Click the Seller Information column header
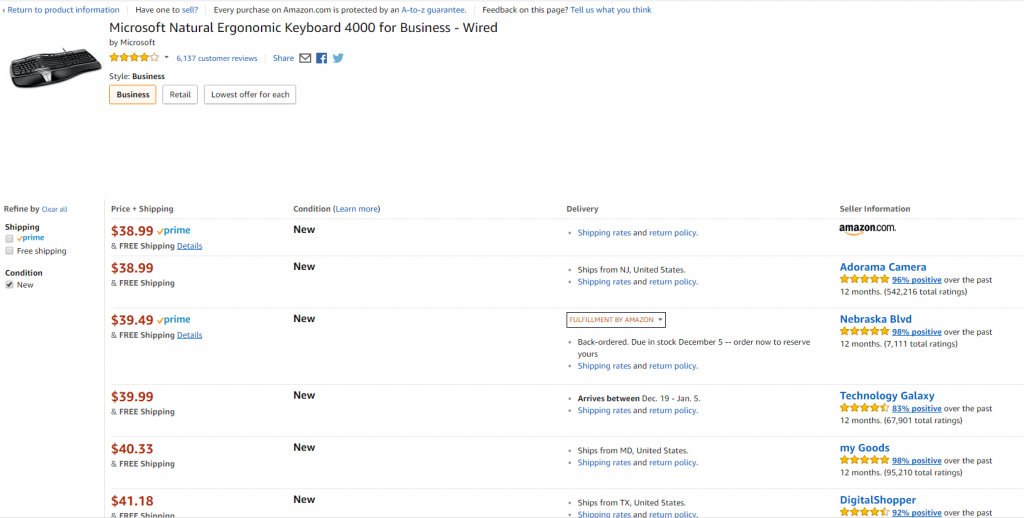 click(x=875, y=209)
